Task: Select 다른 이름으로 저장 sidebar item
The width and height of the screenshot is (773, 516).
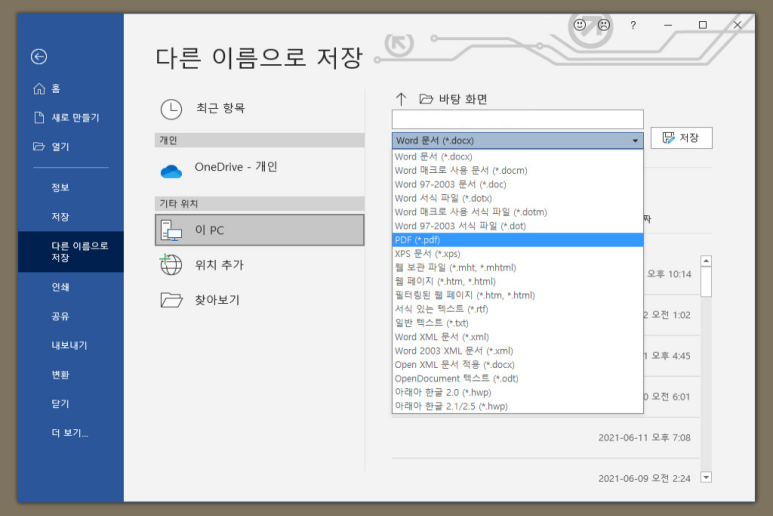Action: coord(71,251)
